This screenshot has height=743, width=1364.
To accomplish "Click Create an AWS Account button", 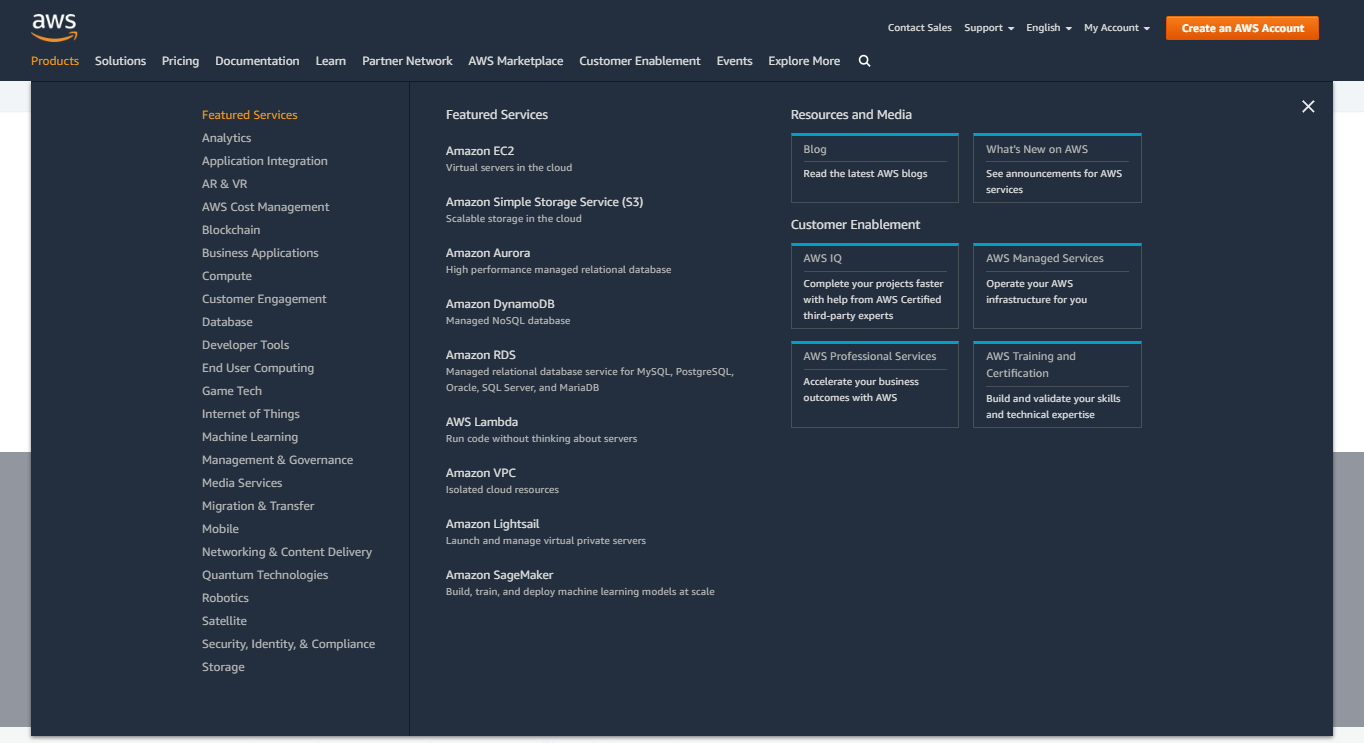I will (1242, 28).
